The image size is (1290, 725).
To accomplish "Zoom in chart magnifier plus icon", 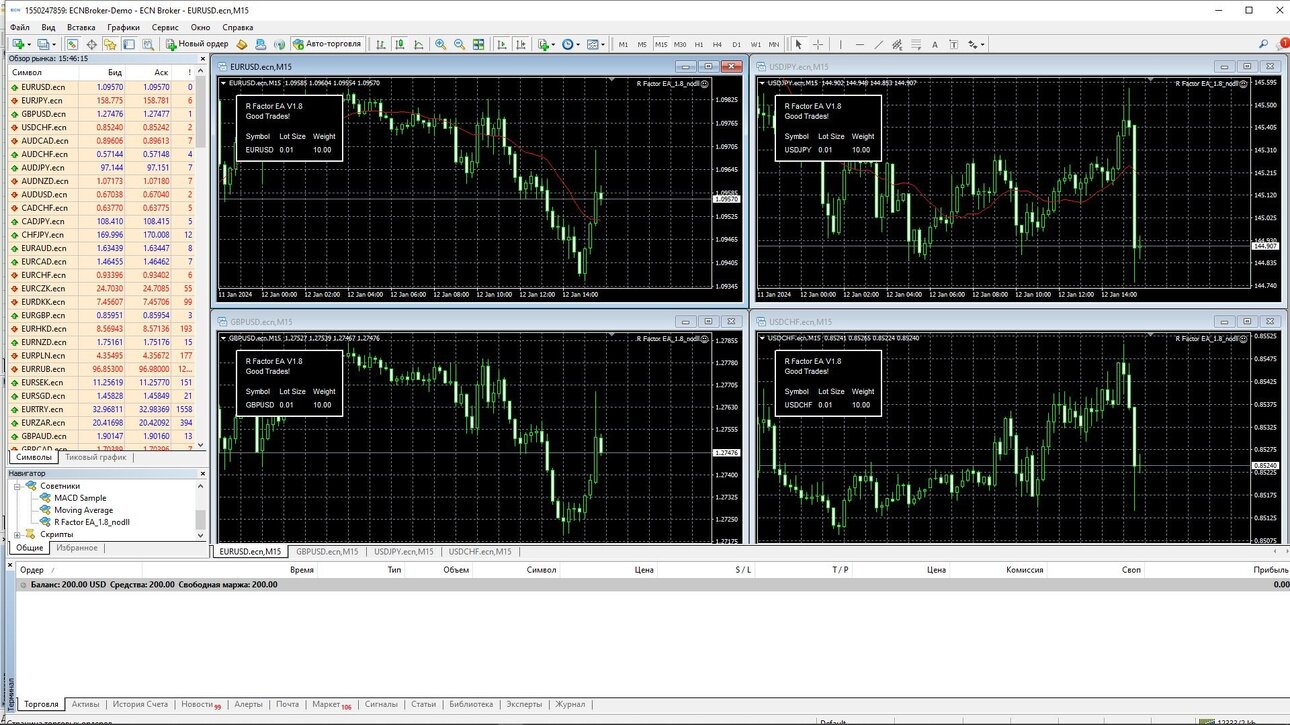I will point(441,44).
